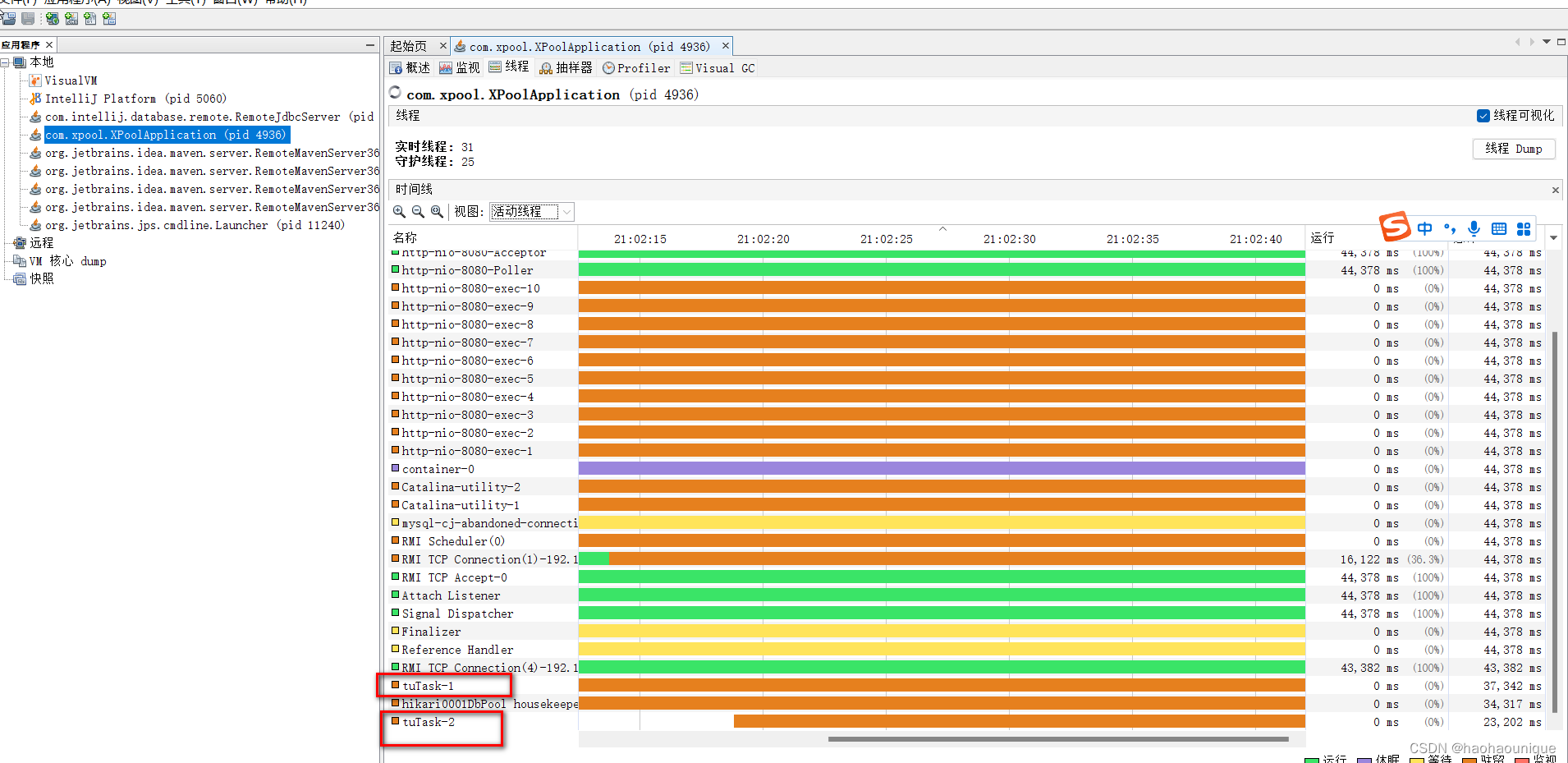Click the Add VM Coredump toolbar icon

pos(90,18)
